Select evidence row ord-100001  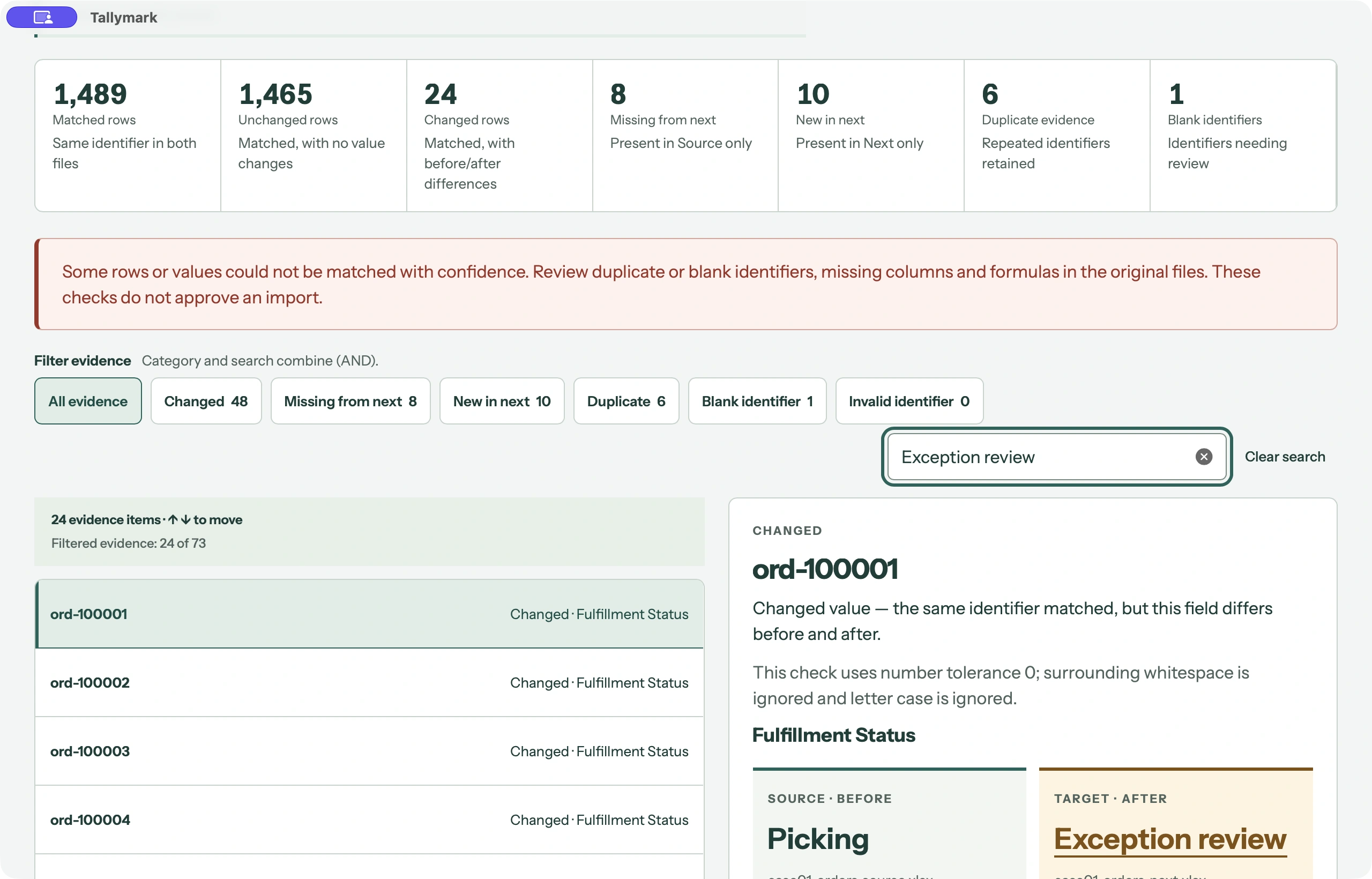click(370, 614)
